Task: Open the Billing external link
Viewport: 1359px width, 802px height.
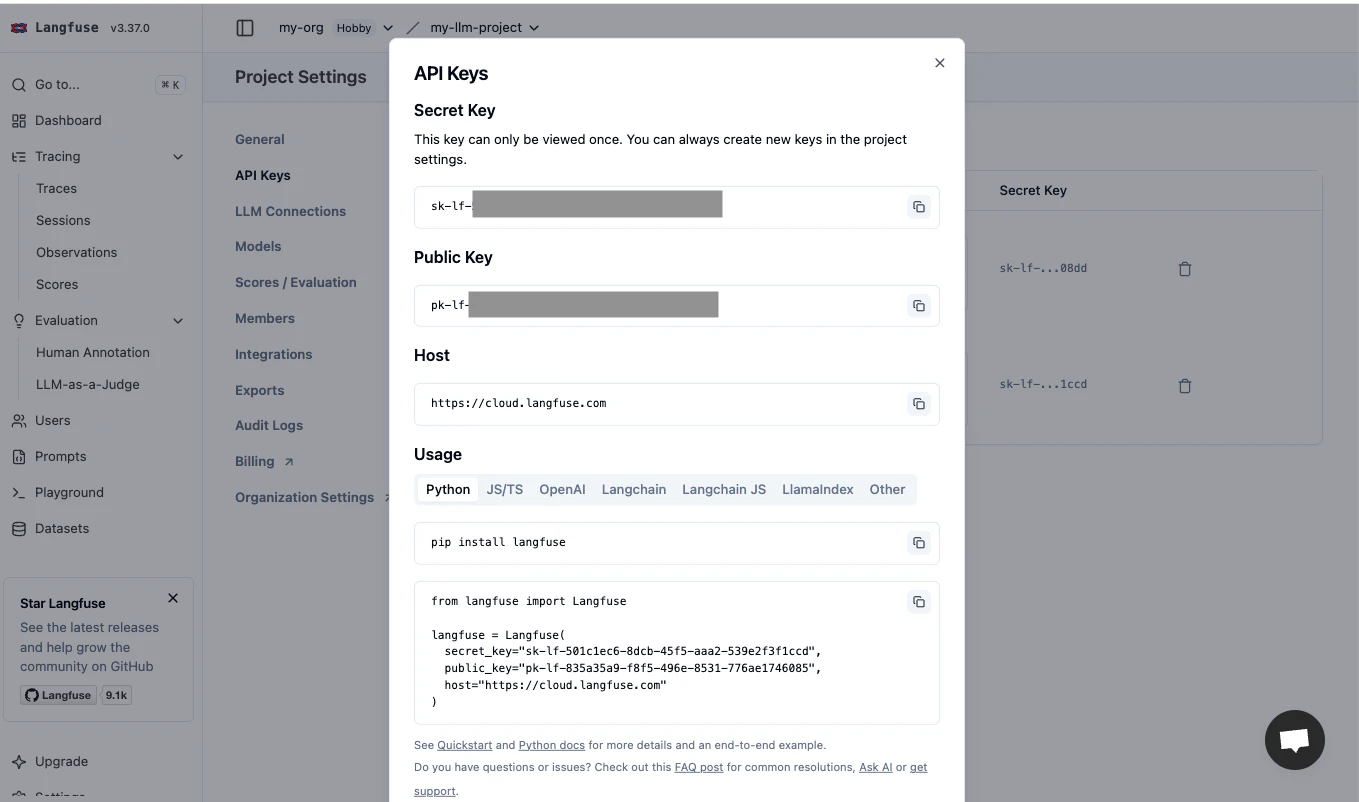Action: click(264, 462)
